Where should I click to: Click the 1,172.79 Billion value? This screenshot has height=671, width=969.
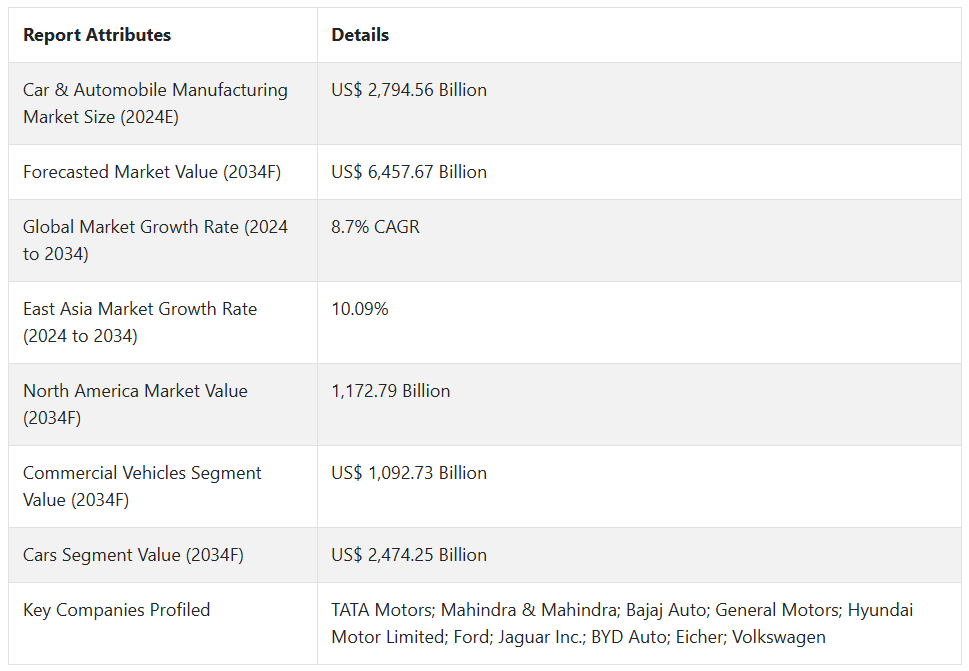click(x=391, y=391)
